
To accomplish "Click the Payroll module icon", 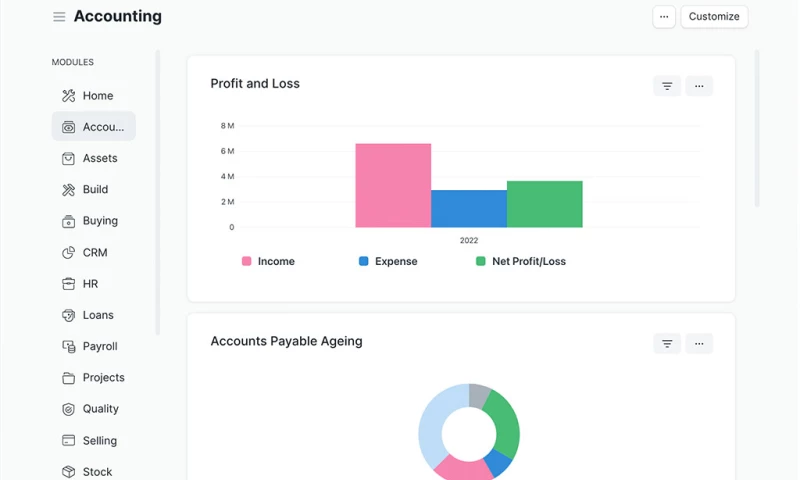I will click(x=68, y=347).
